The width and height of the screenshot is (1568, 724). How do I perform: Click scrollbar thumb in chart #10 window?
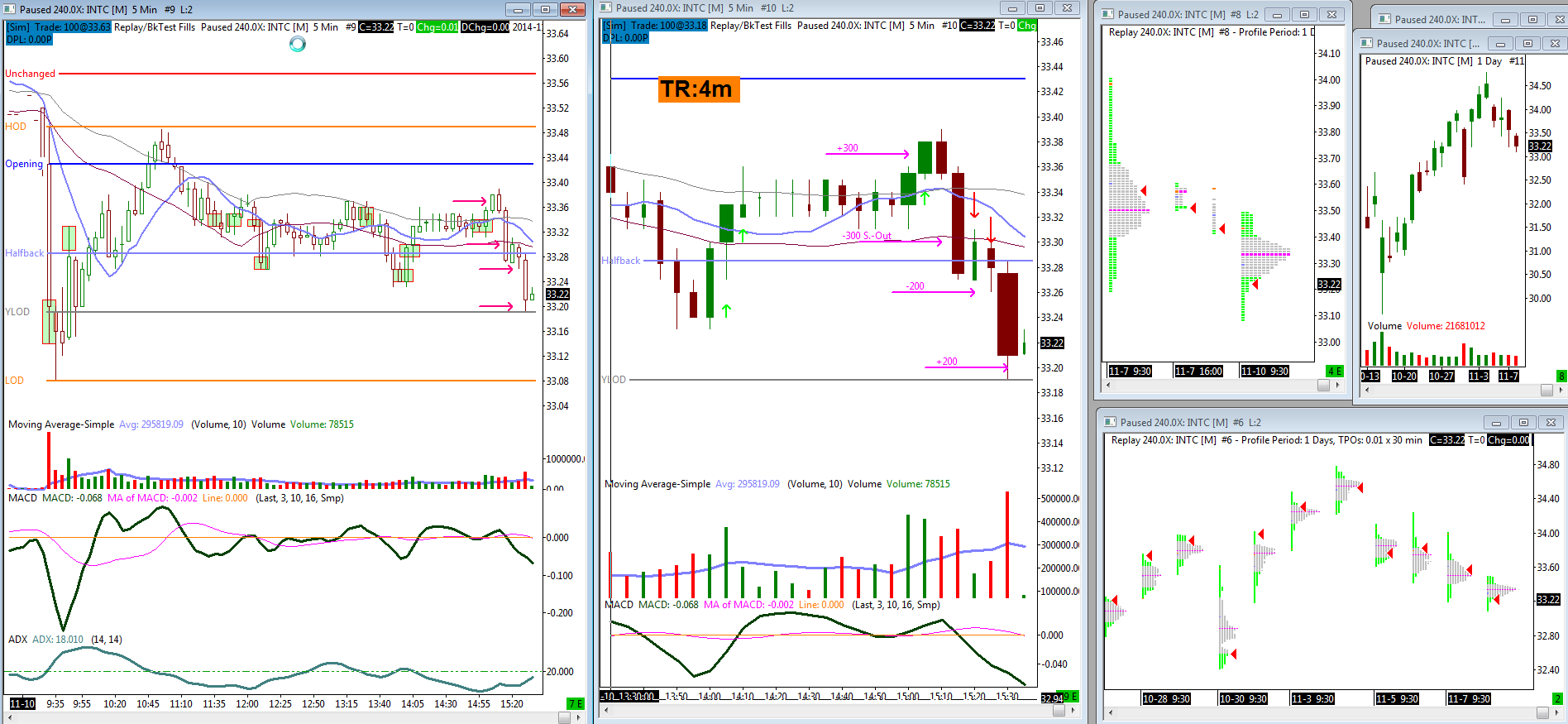coord(1059,711)
